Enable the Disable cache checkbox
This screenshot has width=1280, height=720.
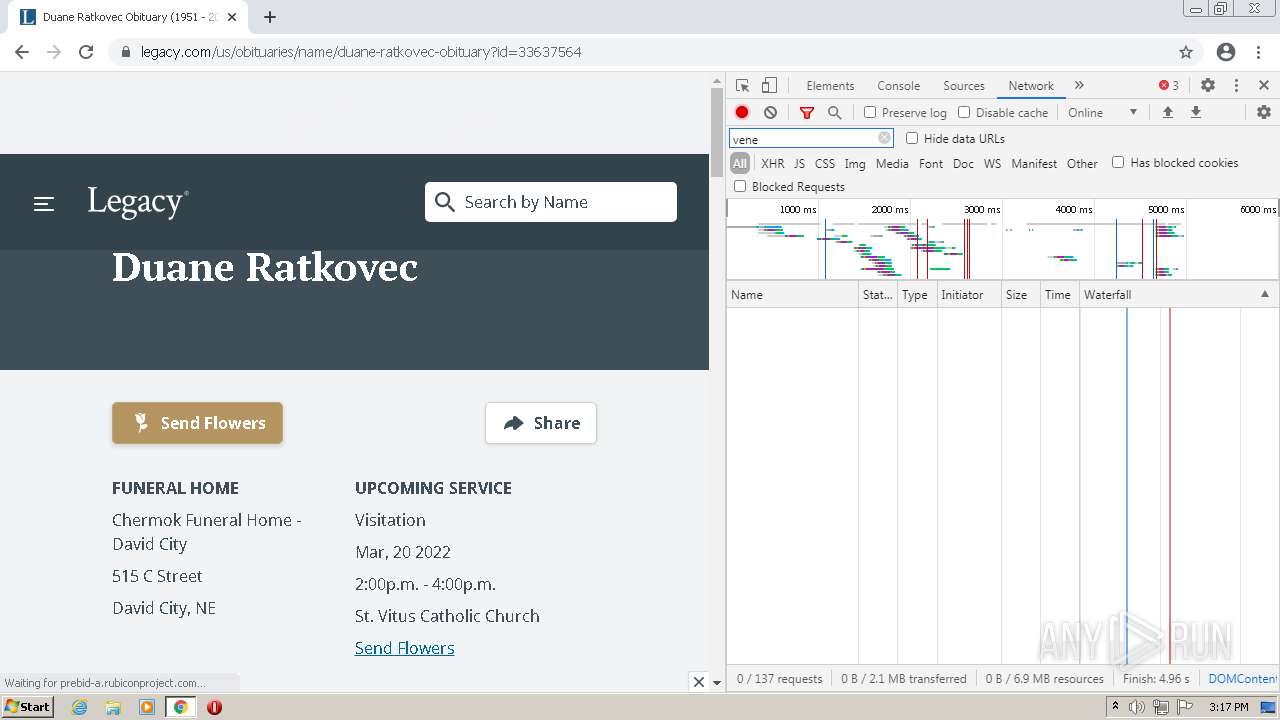click(x=964, y=113)
